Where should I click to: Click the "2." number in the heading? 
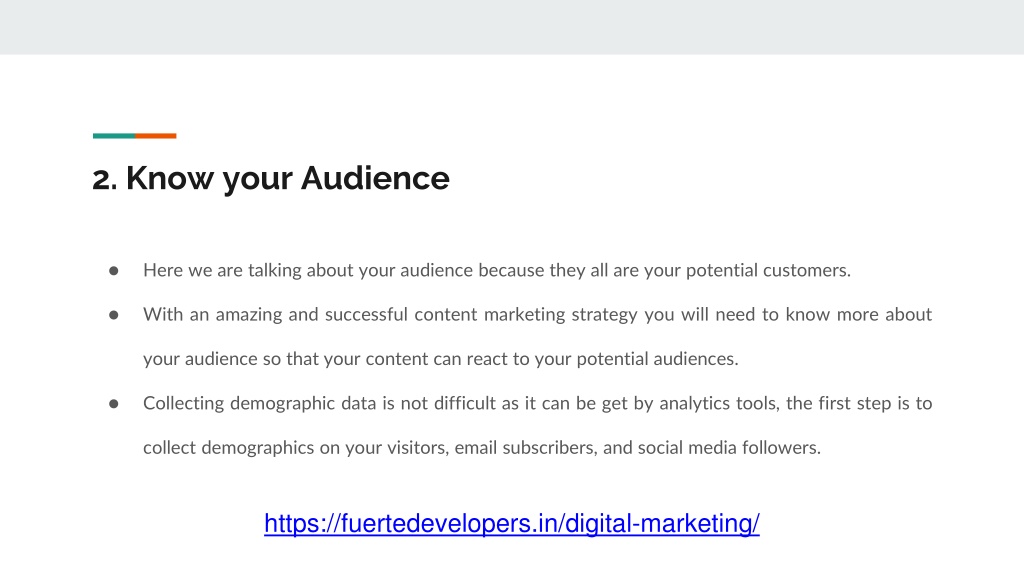click(x=104, y=180)
